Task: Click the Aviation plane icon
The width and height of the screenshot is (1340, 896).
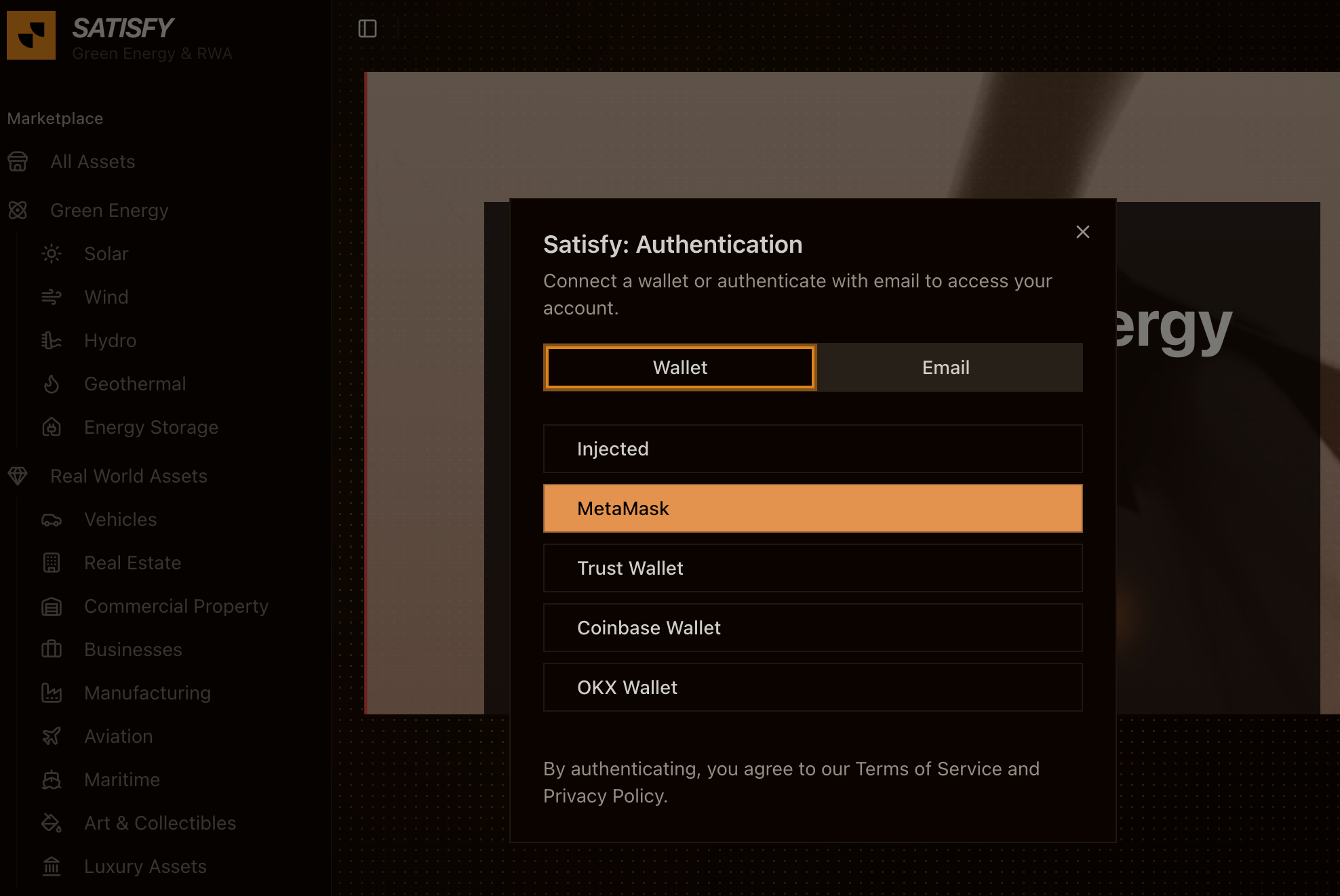Action: (x=52, y=736)
